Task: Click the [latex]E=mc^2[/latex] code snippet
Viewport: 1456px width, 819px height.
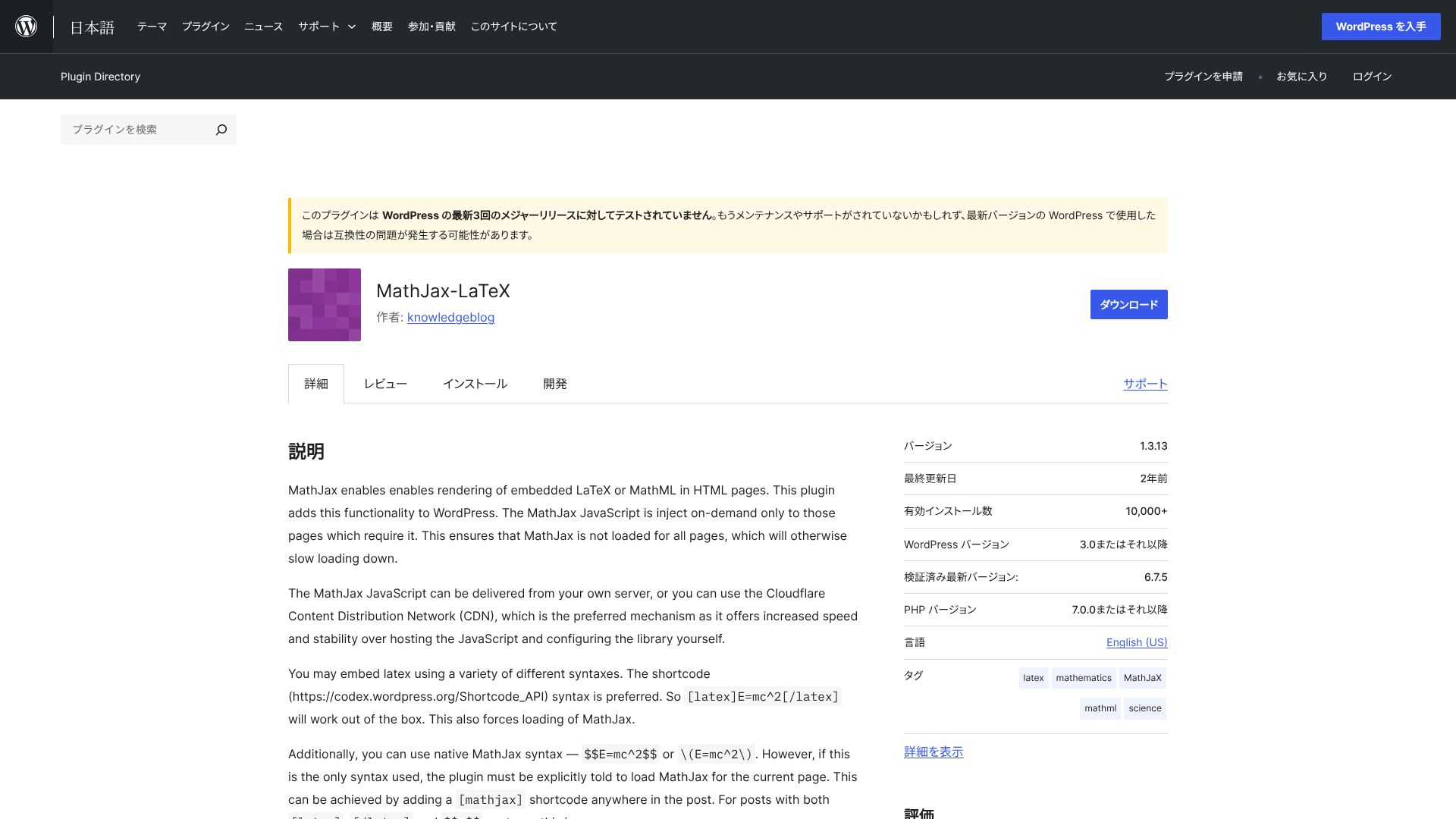Action: 763,697
